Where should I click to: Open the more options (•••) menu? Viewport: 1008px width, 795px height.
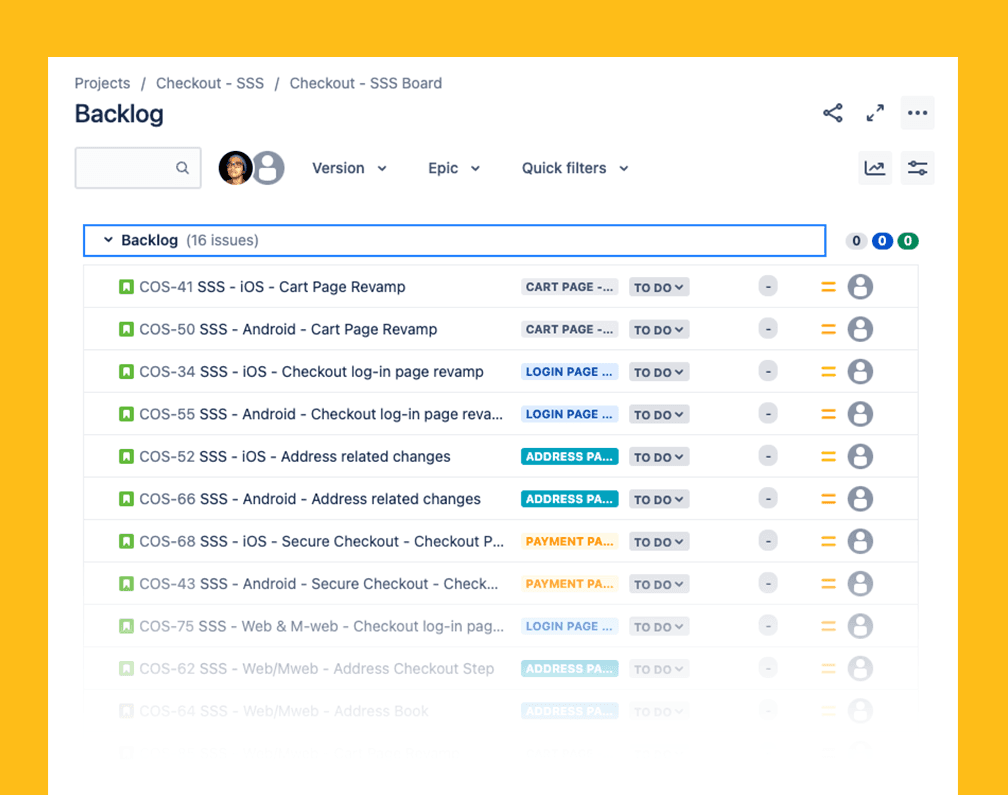tap(917, 113)
